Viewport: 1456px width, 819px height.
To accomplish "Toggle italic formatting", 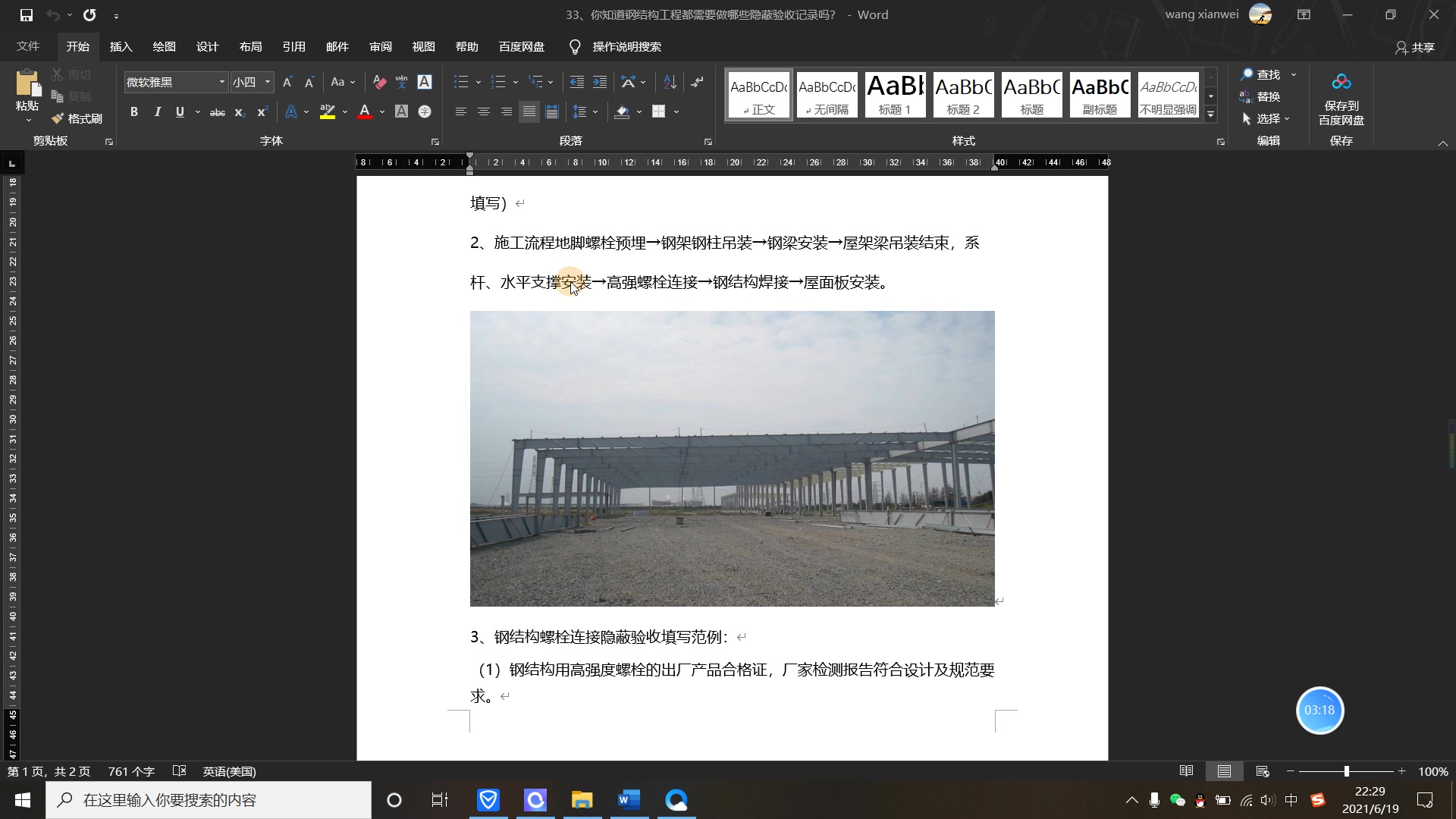I will (x=157, y=111).
